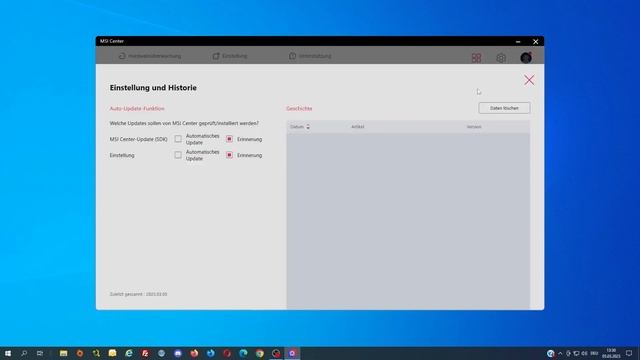This screenshot has height=360, width=640.
Task: Open the Unterstützung tab
Action: pyautogui.click(x=310, y=56)
